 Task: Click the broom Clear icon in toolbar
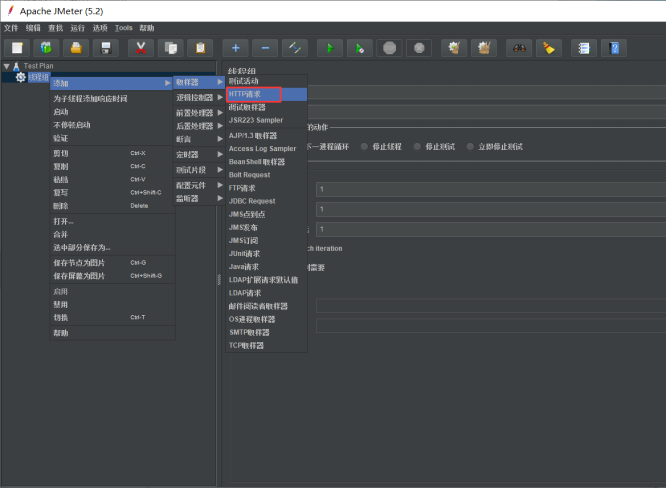[x=547, y=48]
